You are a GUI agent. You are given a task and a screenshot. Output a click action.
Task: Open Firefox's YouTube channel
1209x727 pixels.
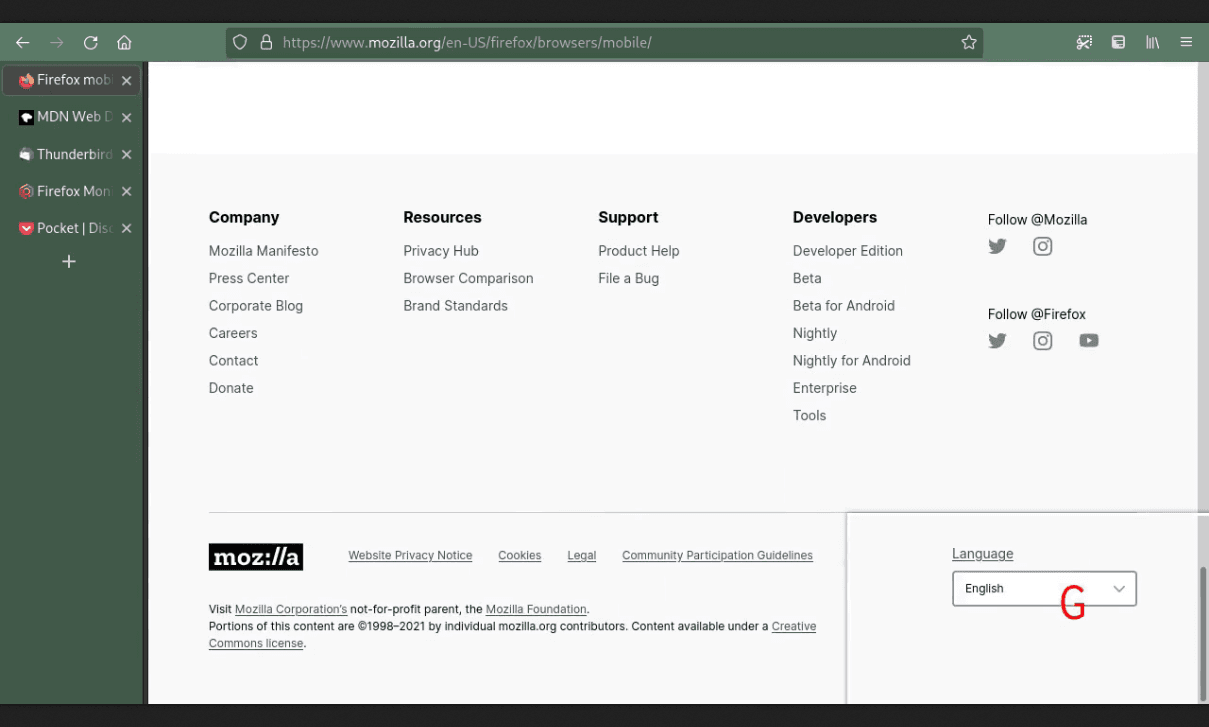[1088, 341]
